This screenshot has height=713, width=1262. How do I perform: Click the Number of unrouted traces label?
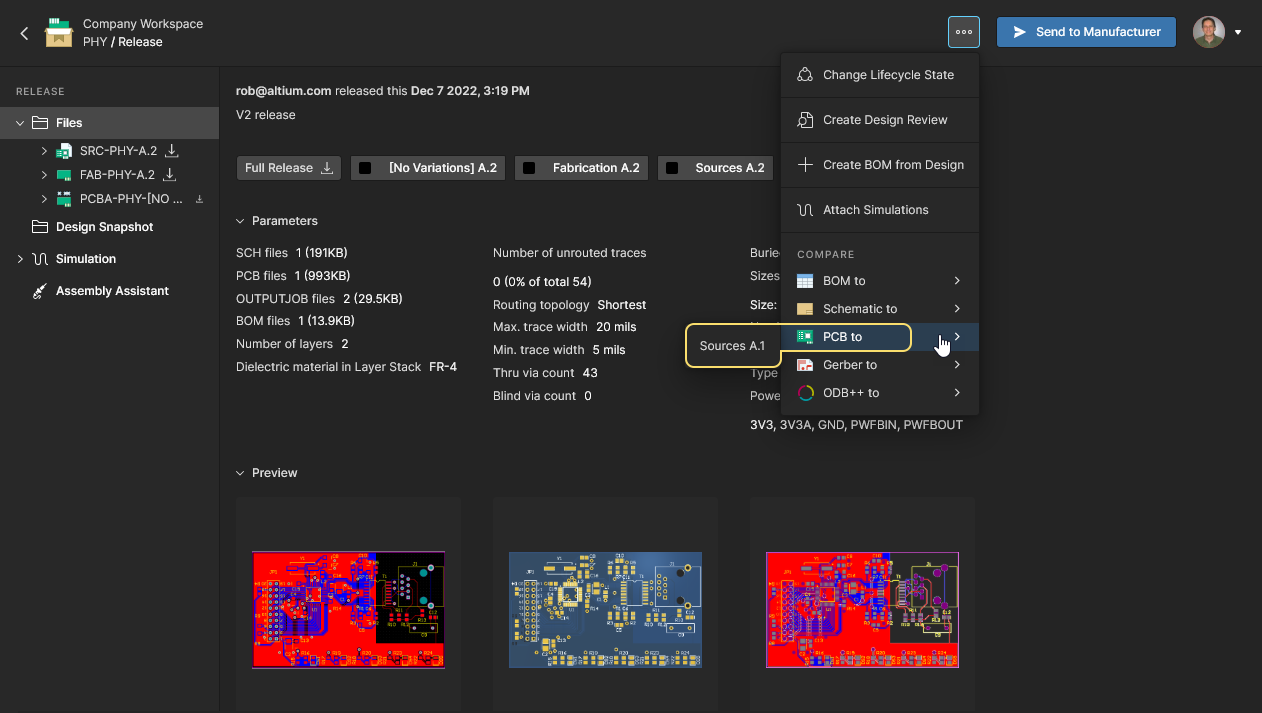coord(570,253)
